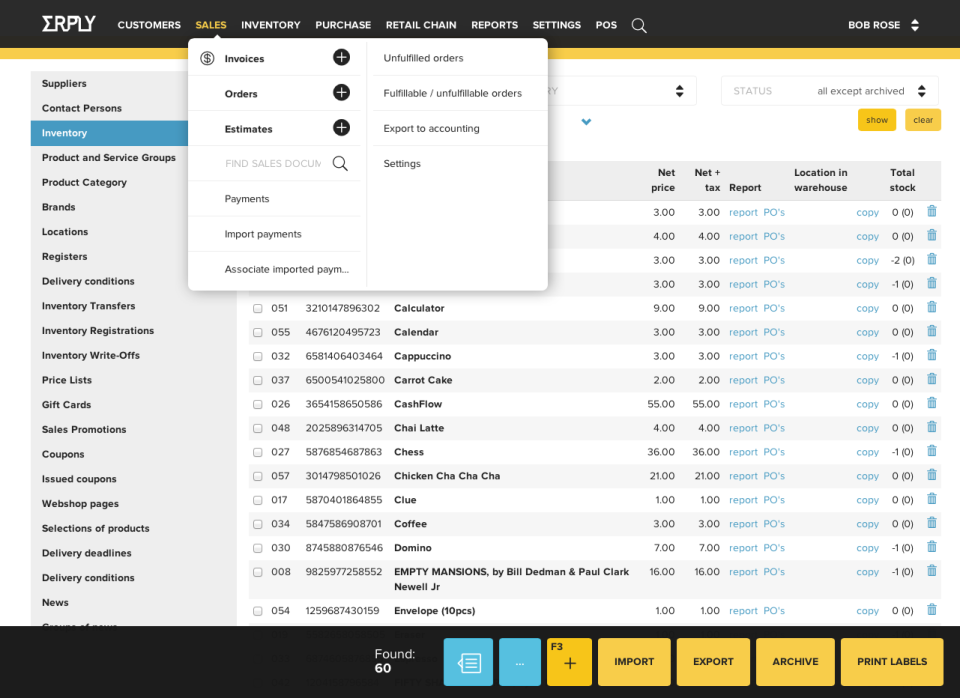Screen dimensions: 960x698
Task: Delete the Calculator row using trash icon
Action: pos(932,307)
